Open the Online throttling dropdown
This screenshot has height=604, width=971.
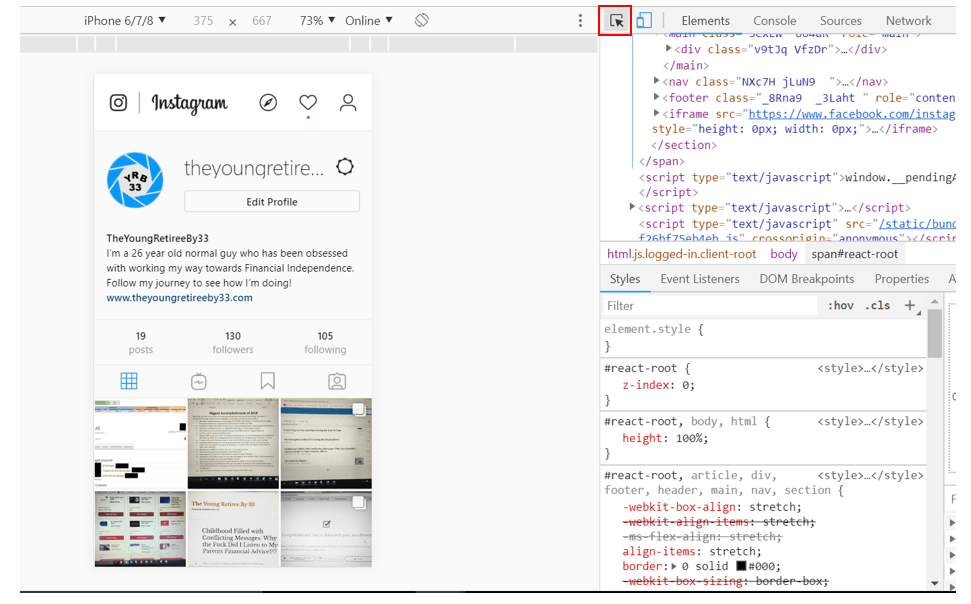point(369,20)
